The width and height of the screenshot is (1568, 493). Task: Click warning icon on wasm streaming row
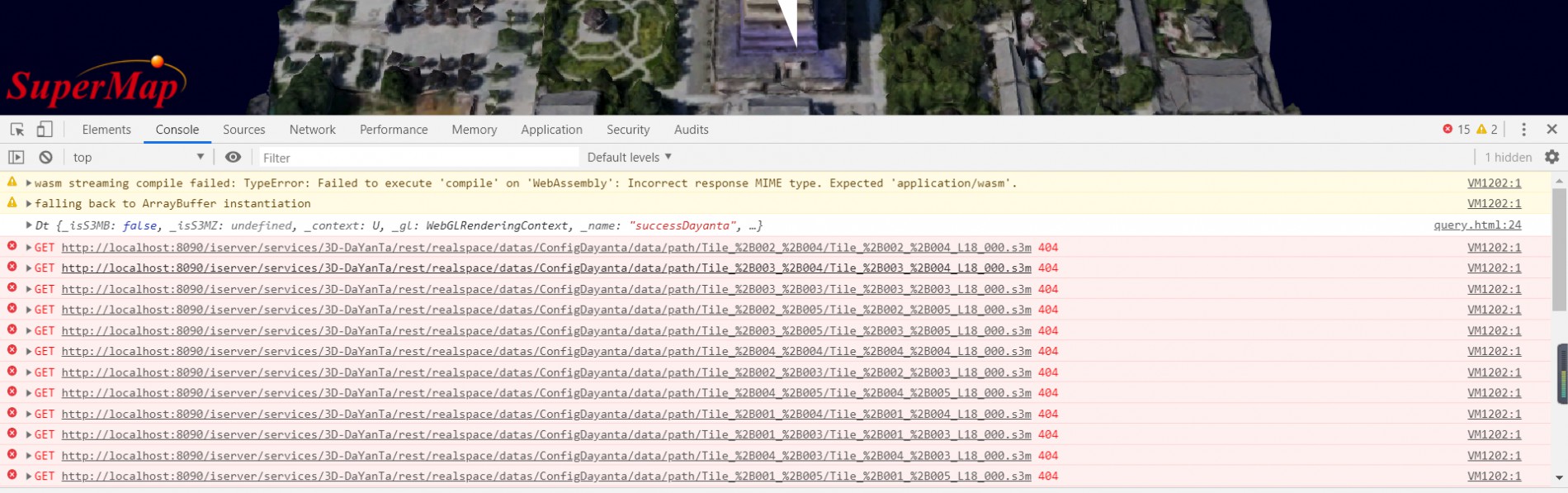tap(12, 182)
